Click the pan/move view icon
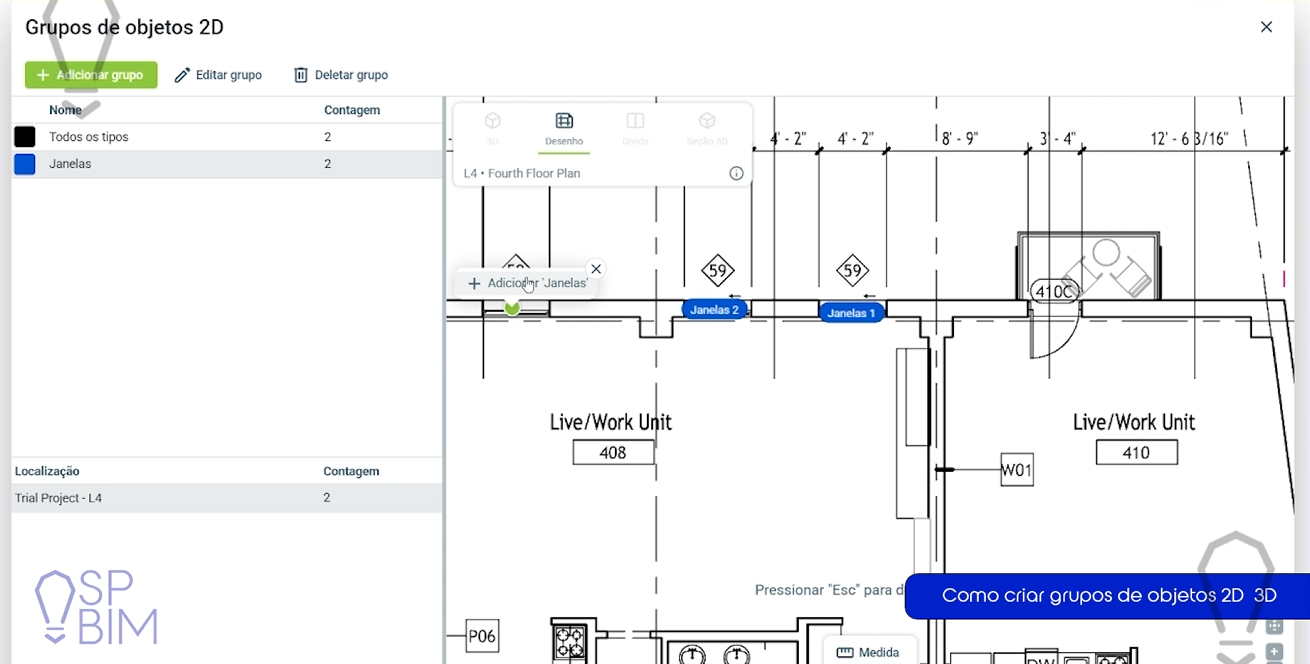1310x664 pixels. click(1274, 627)
